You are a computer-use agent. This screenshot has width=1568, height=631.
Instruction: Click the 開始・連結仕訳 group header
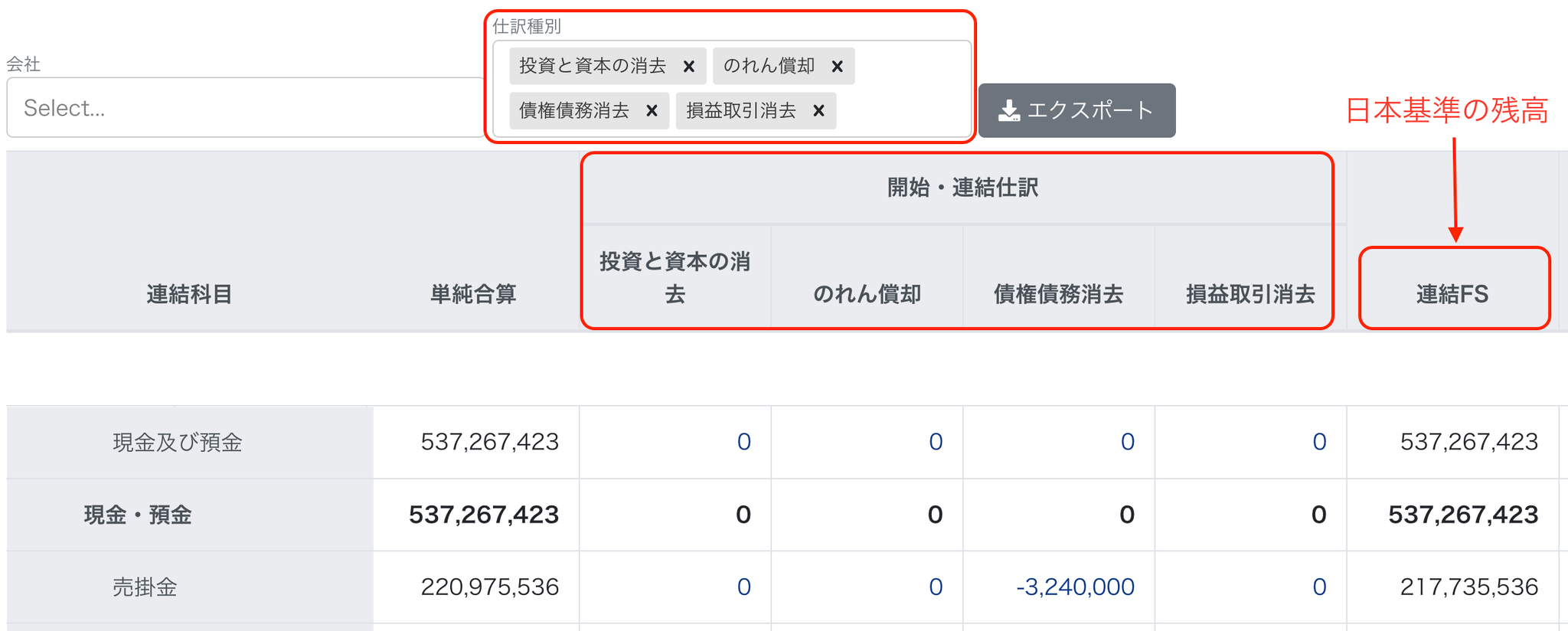962,188
